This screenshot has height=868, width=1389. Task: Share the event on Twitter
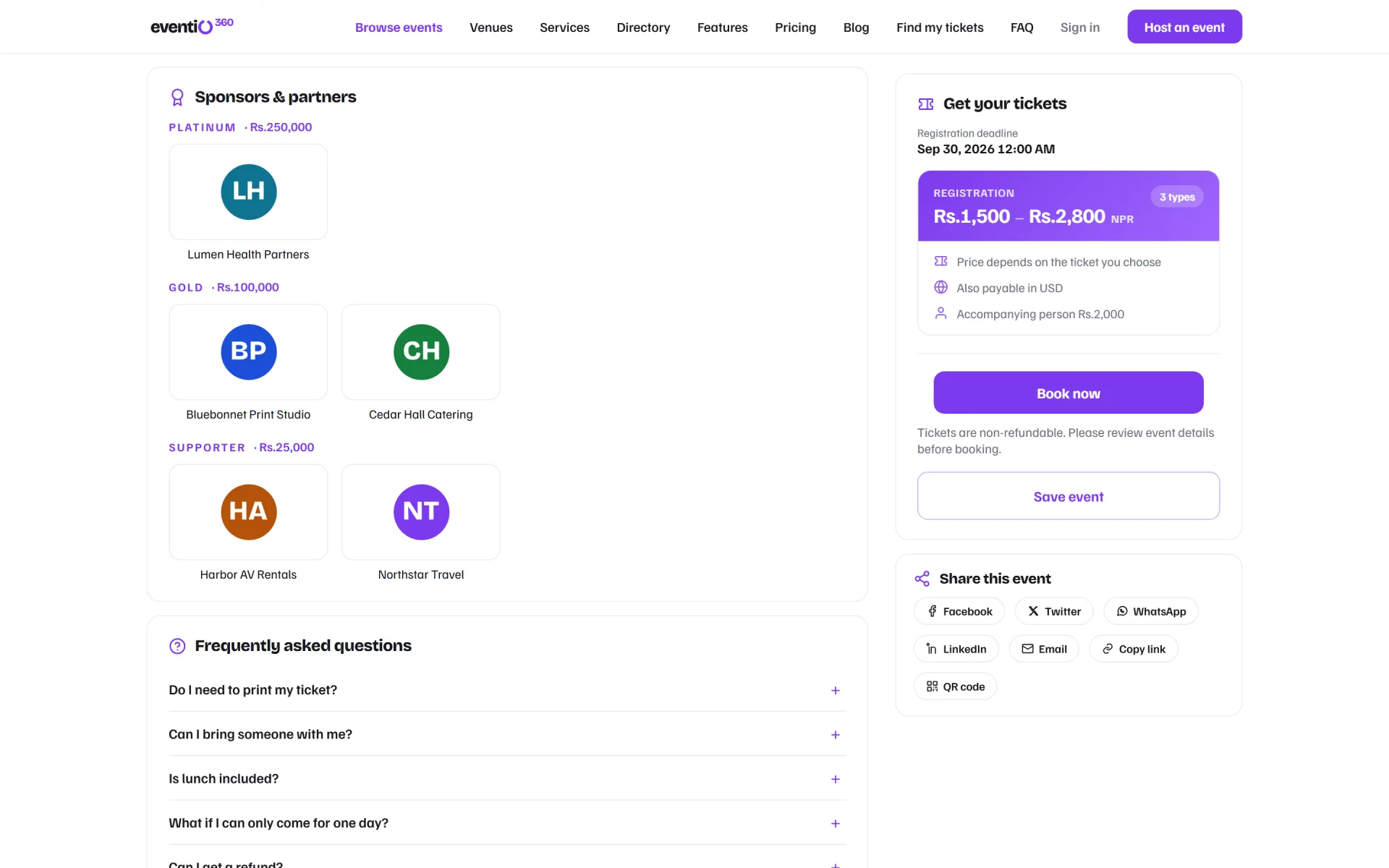[x=1053, y=611]
